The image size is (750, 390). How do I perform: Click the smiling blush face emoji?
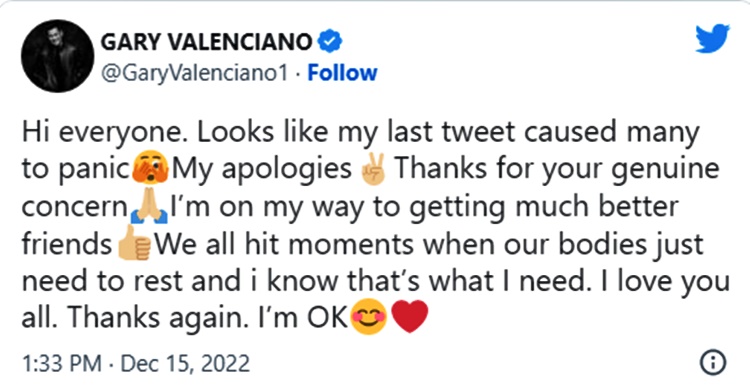pos(368,317)
